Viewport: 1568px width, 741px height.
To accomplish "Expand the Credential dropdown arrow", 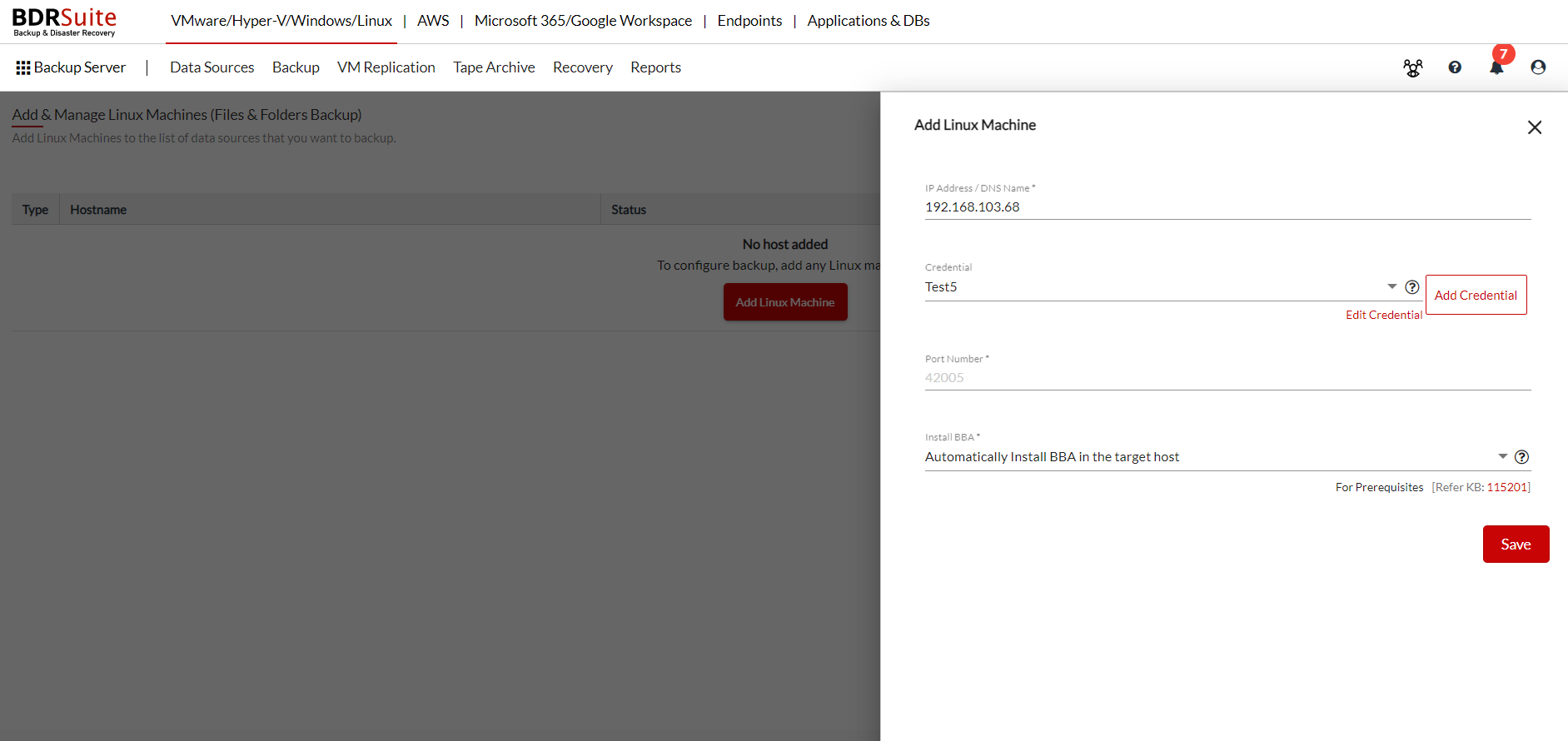I will click(1392, 286).
